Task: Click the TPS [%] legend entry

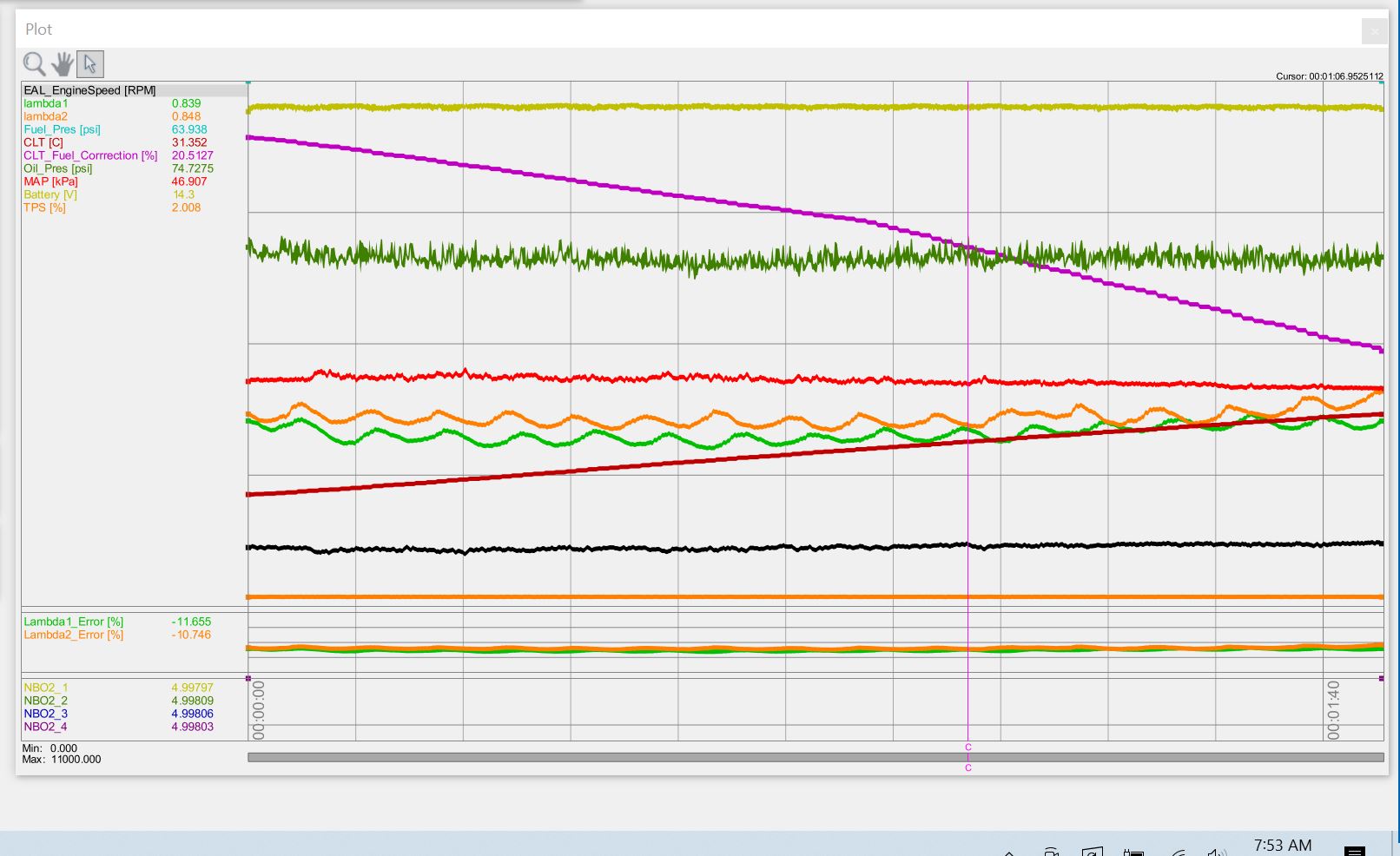Action: 44,207
